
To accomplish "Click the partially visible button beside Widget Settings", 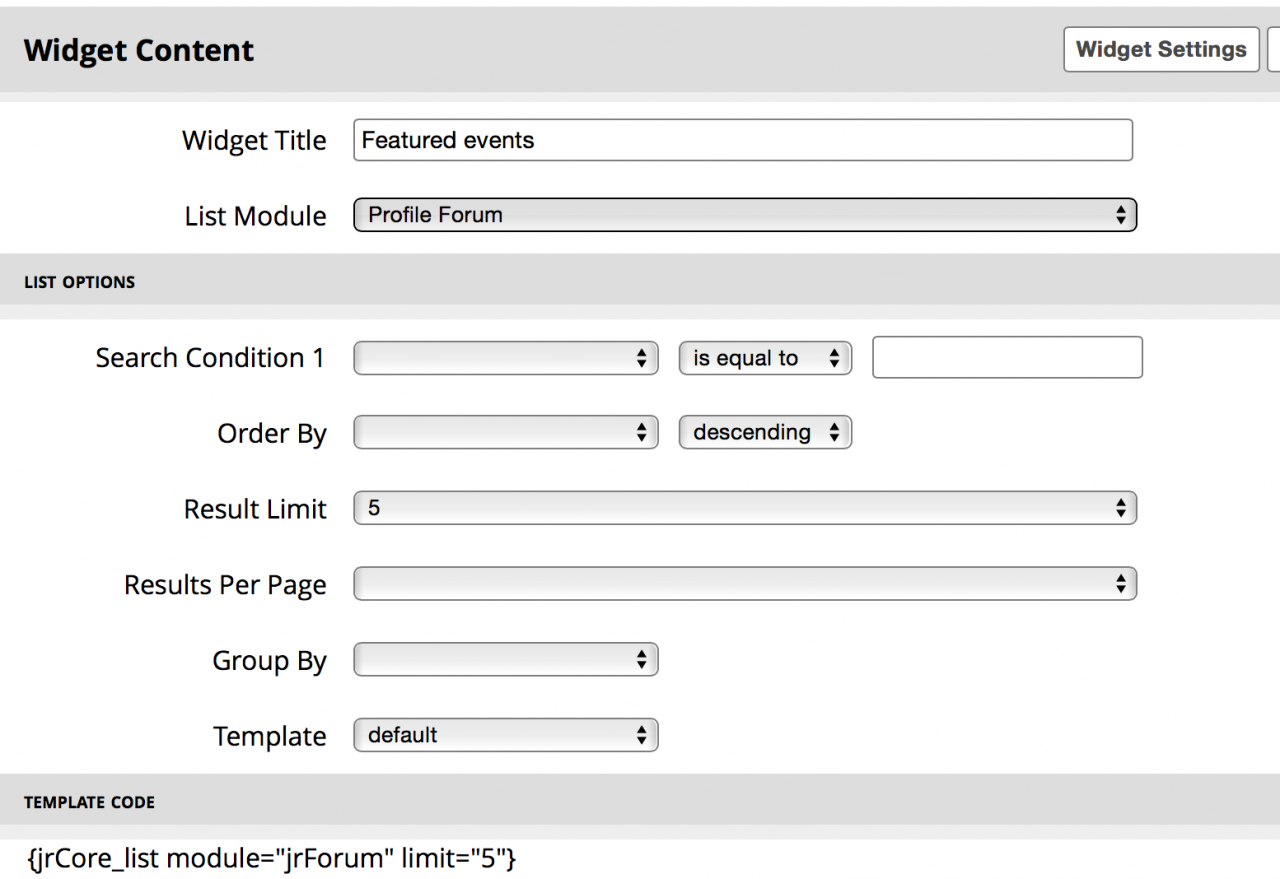I will pyautogui.click(x=1274, y=49).
